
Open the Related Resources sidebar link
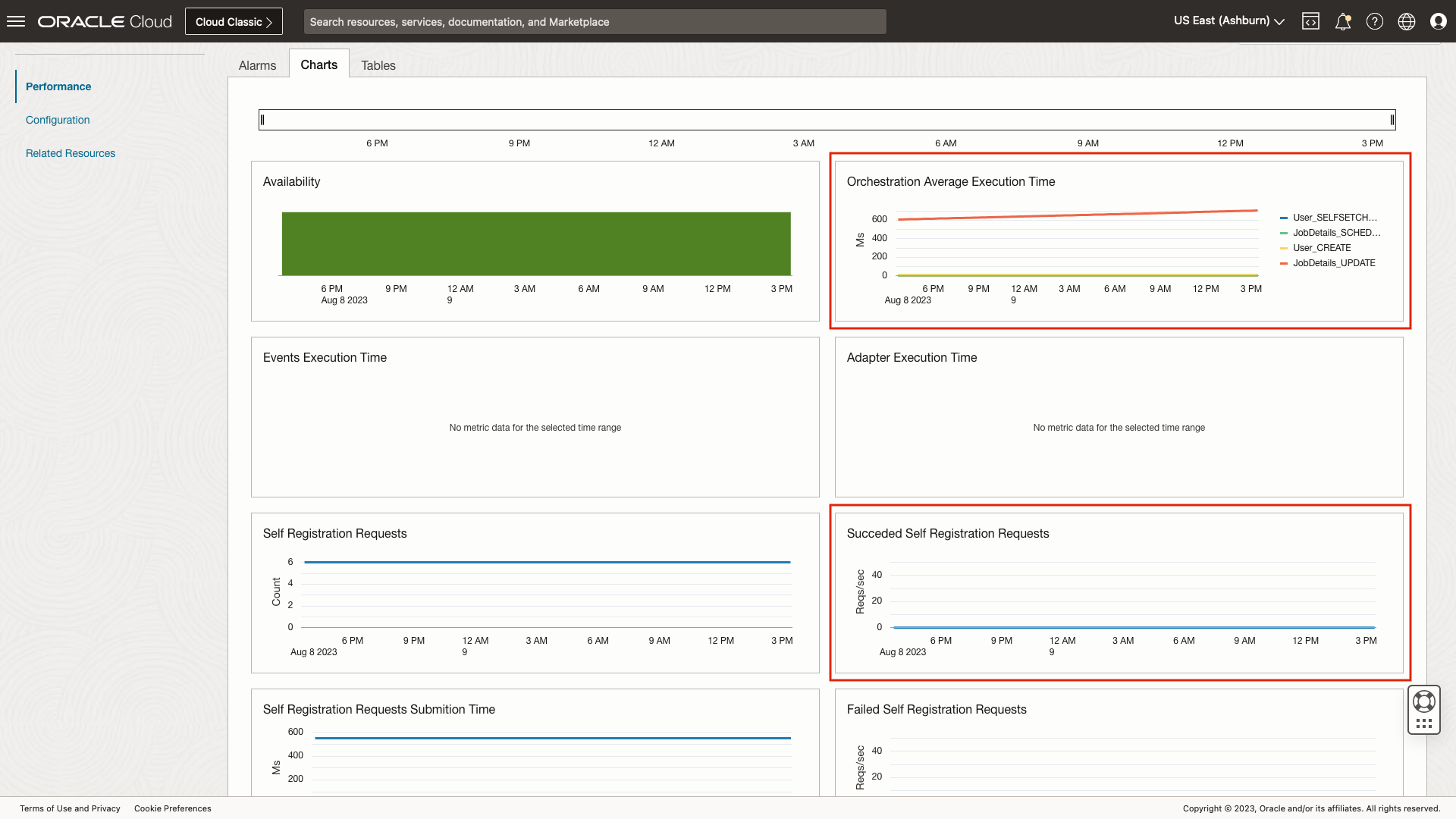[71, 153]
